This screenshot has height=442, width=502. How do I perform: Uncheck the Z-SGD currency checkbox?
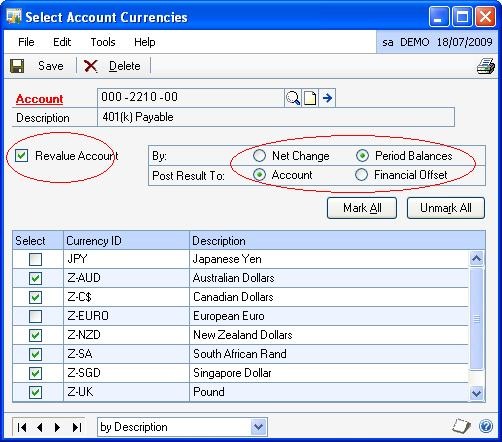(35, 373)
